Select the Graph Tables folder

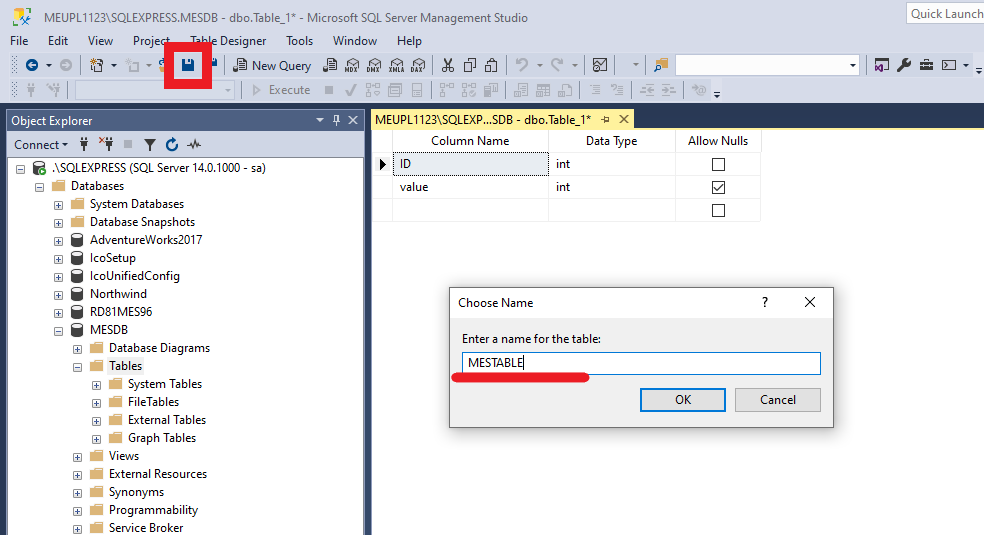162,438
